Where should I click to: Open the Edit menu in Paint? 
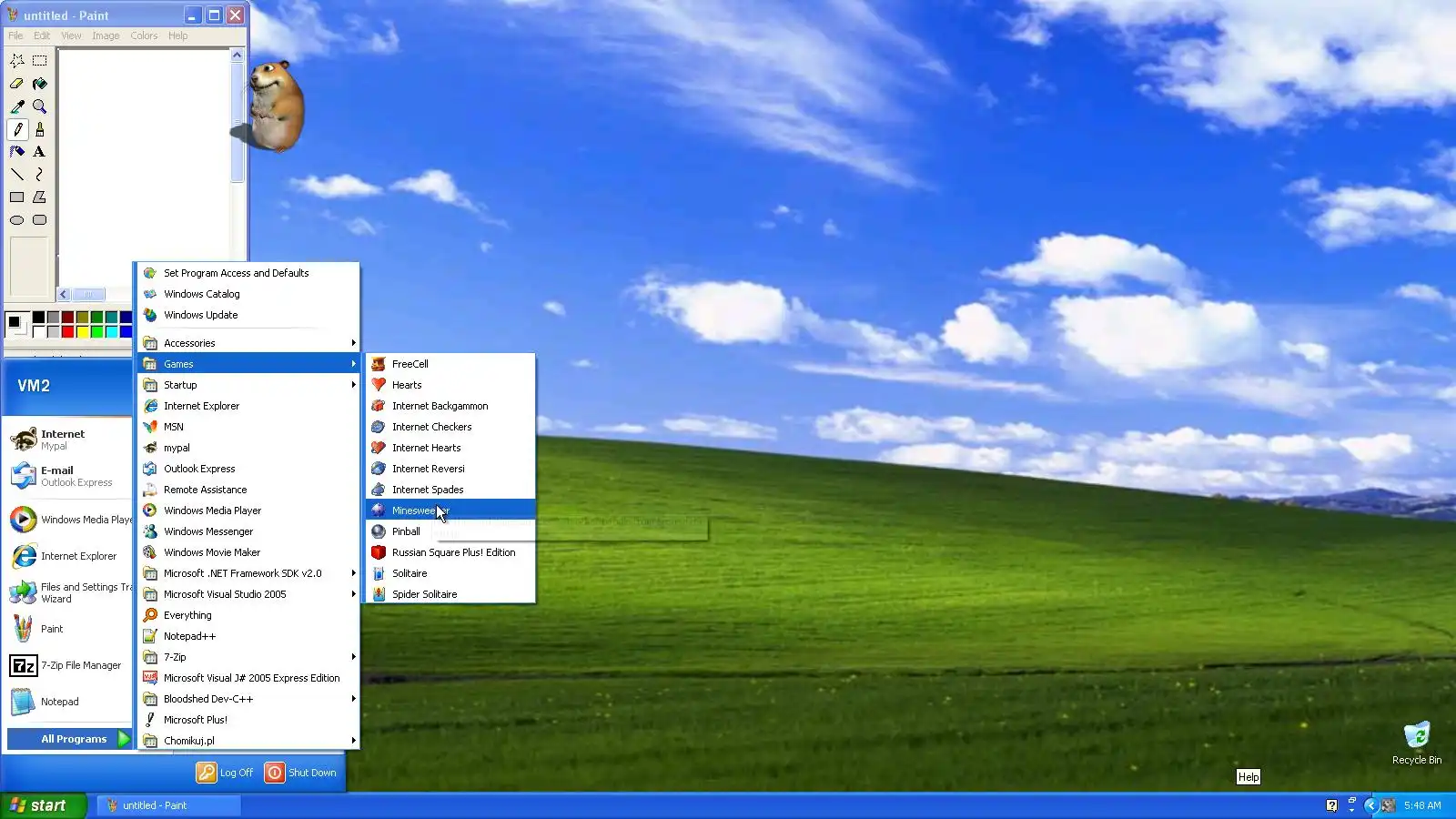(x=42, y=35)
